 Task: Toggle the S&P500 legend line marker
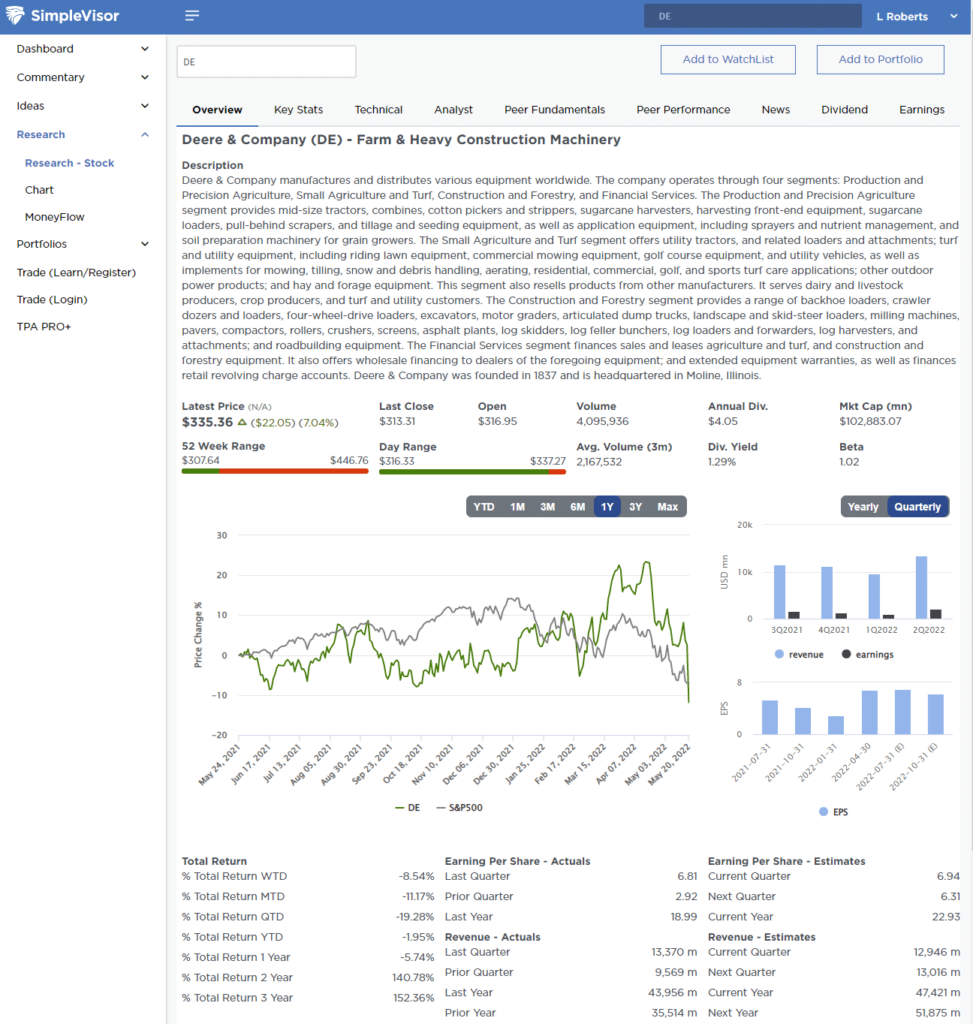(441, 808)
